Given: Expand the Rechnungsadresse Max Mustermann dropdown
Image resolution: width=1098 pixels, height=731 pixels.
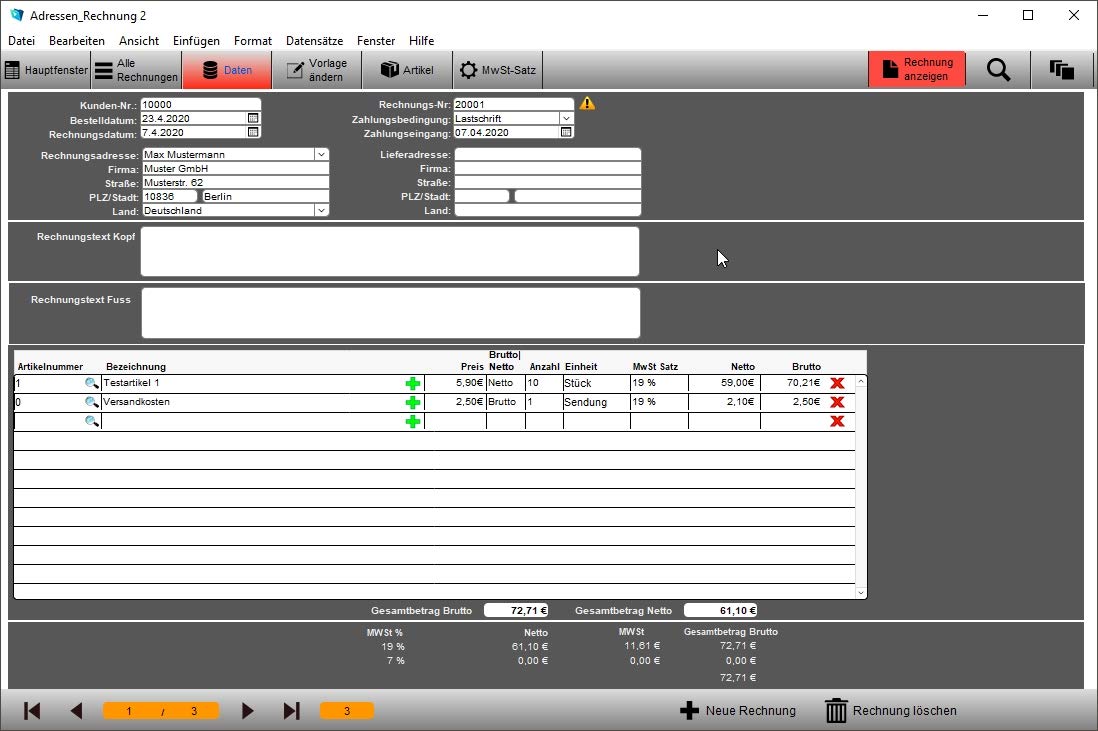Looking at the screenshot, I should 321,154.
